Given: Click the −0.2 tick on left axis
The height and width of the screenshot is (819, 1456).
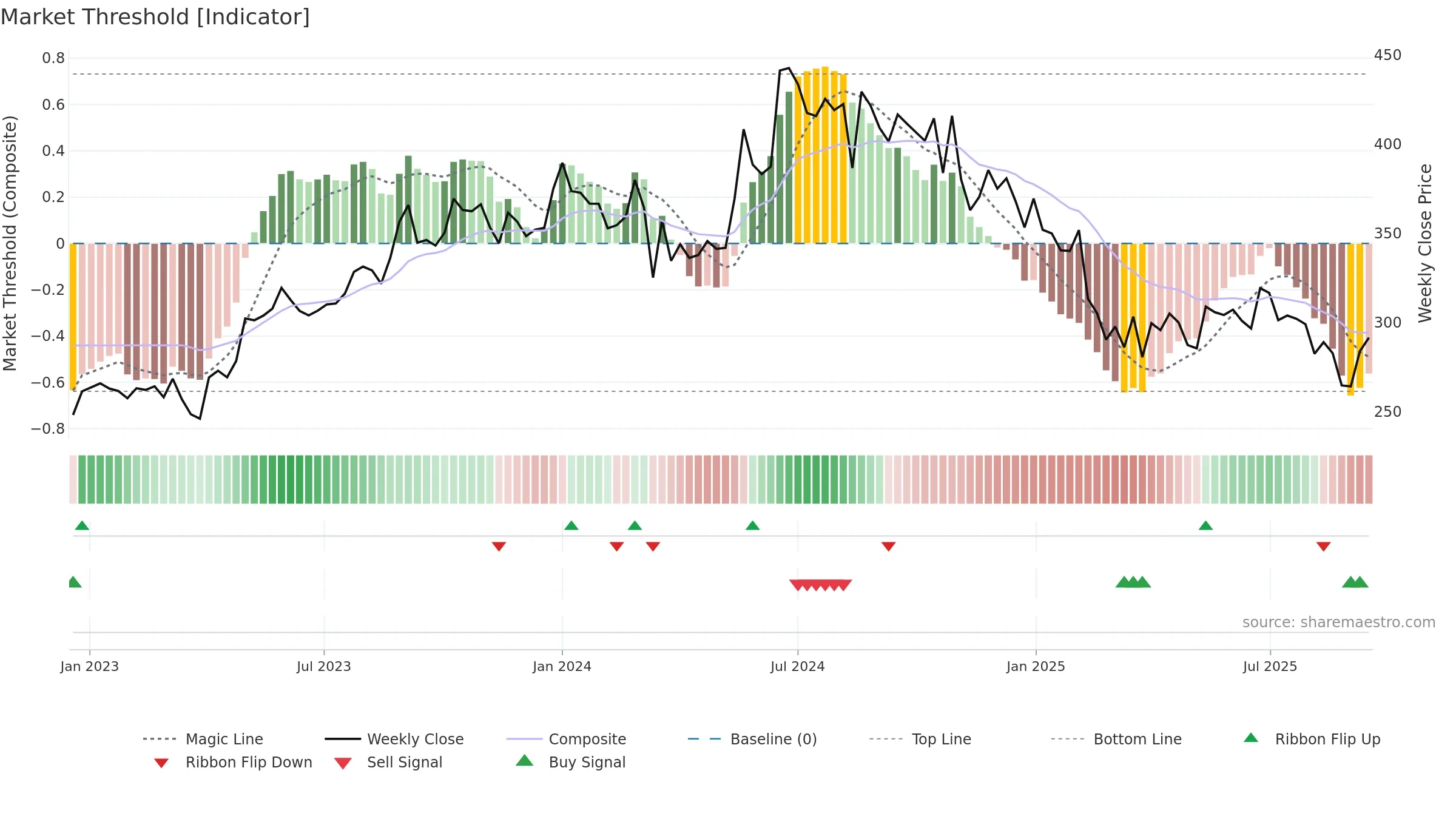Looking at the screenshot, I should click(48, 290).
